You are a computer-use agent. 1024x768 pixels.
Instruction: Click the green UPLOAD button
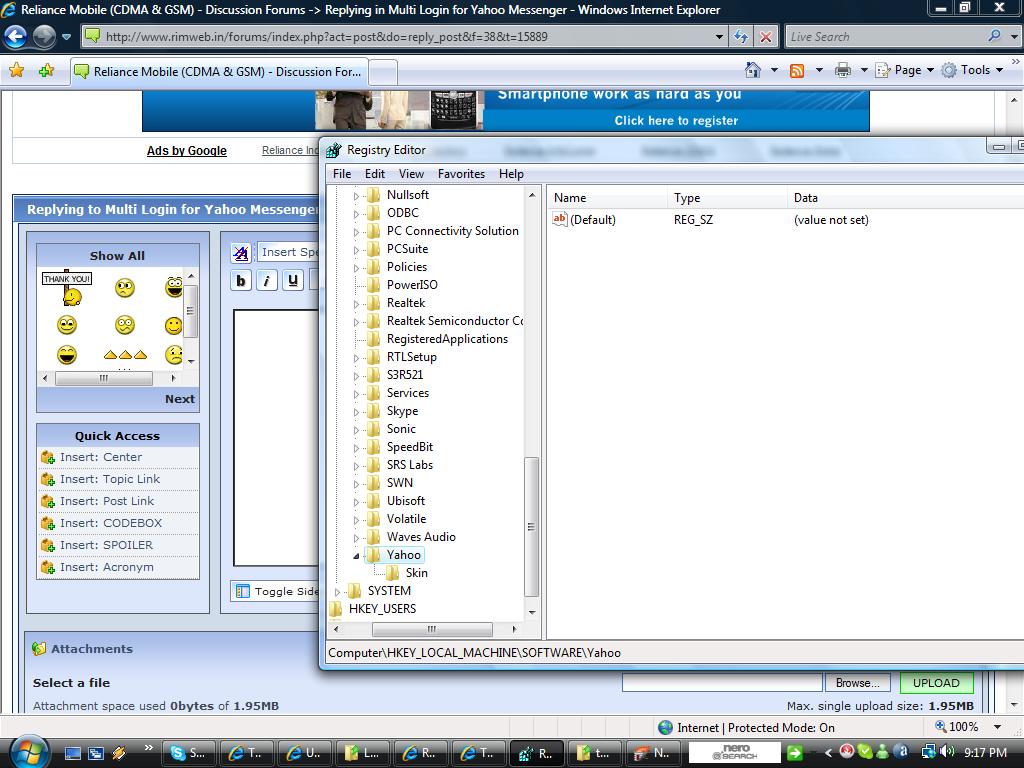pos(936,683)
